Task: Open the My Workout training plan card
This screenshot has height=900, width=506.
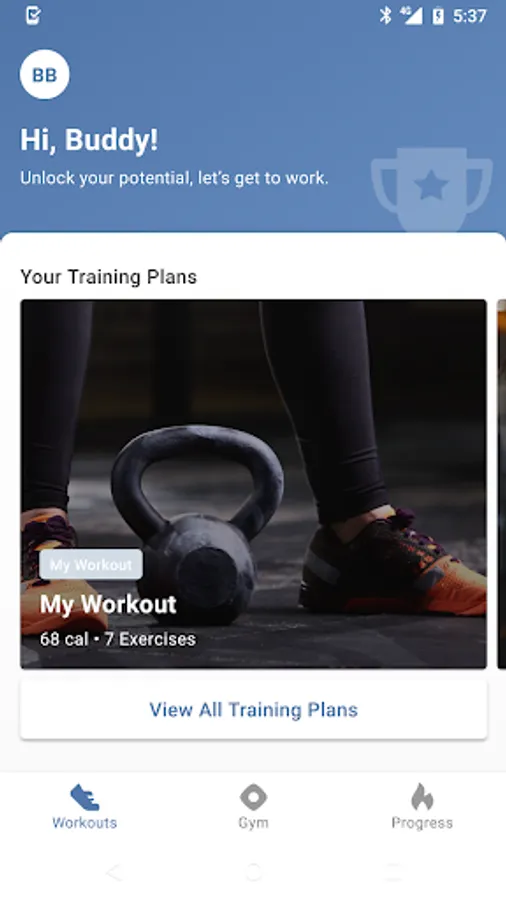Action: coord(254,484)
